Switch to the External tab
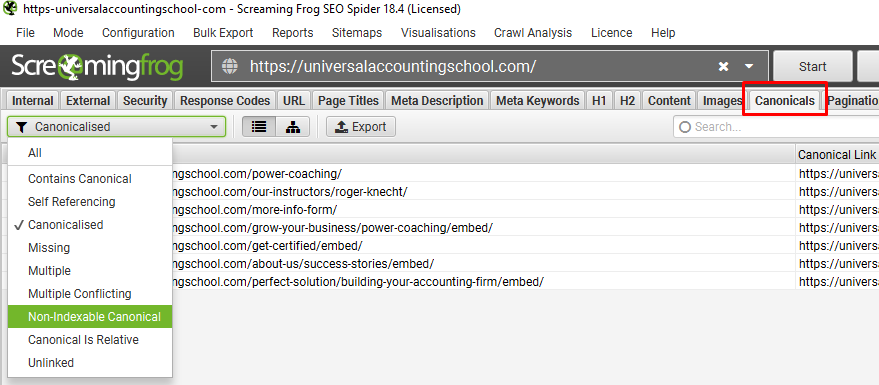The height and width of the screenshot is (385, 879). coord(88,100)
